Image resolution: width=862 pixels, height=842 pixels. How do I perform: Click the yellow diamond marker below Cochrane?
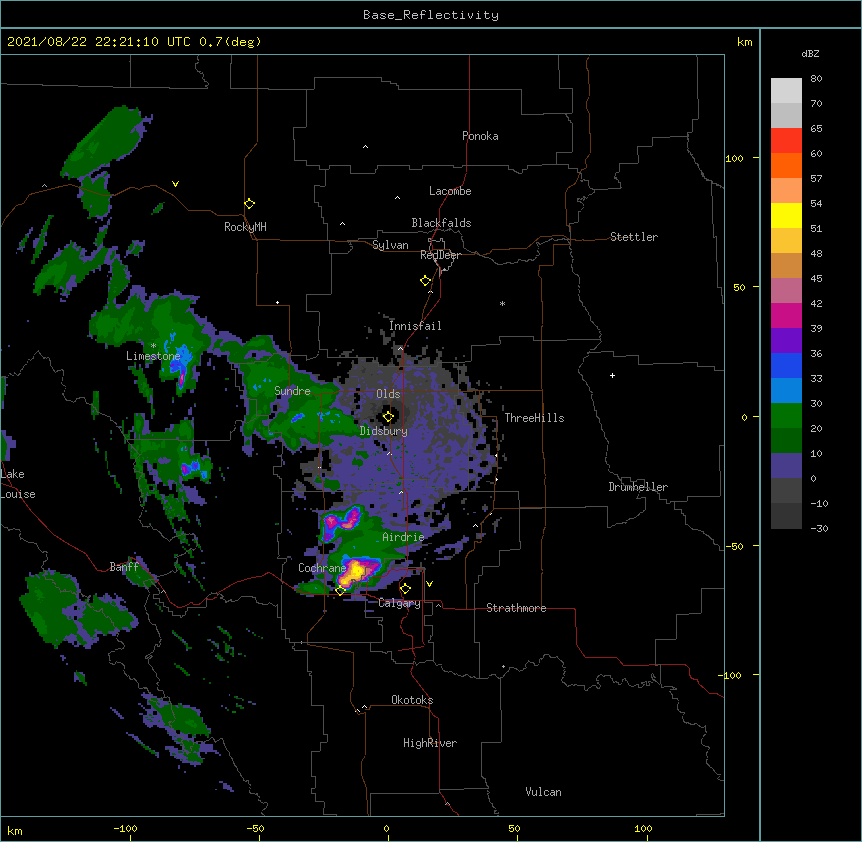[340, 590]
